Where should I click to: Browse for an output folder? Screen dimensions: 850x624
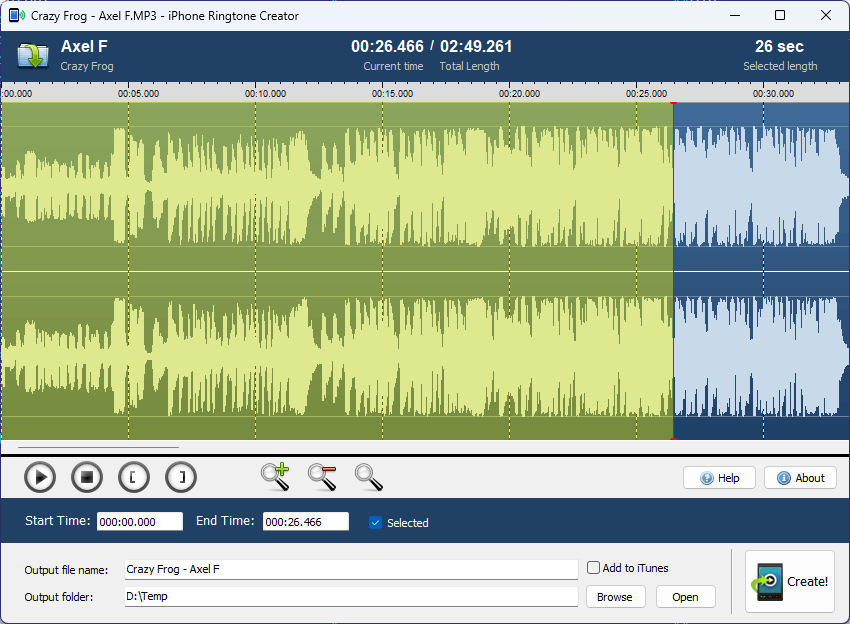pos(616,597)
